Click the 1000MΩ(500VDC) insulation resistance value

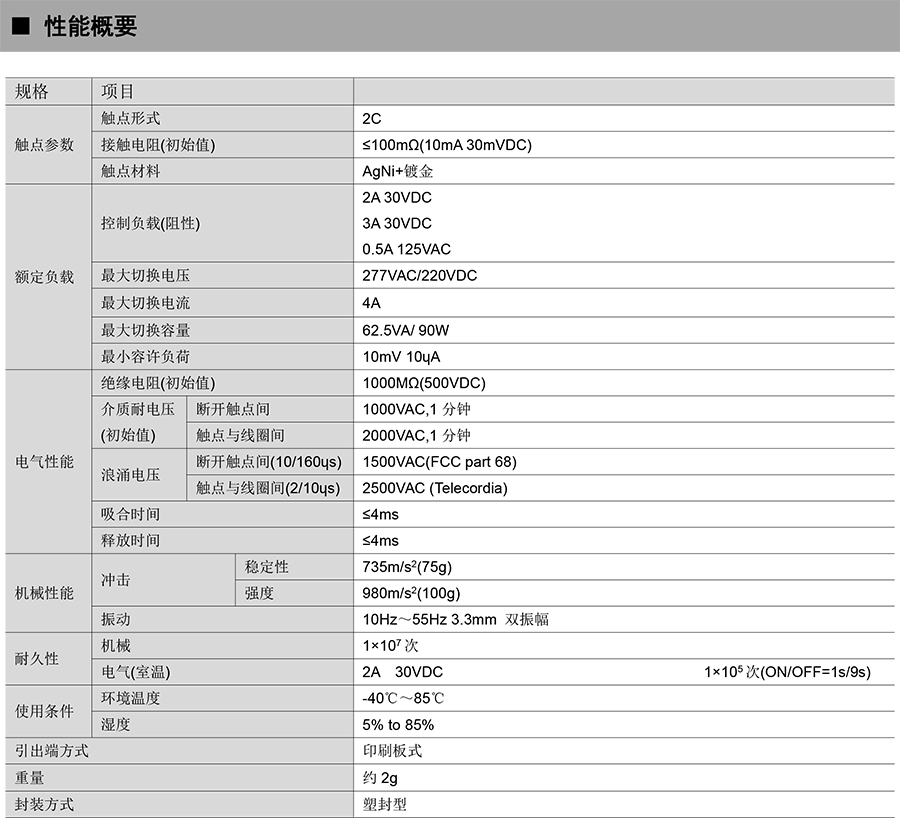click(424, 383)
